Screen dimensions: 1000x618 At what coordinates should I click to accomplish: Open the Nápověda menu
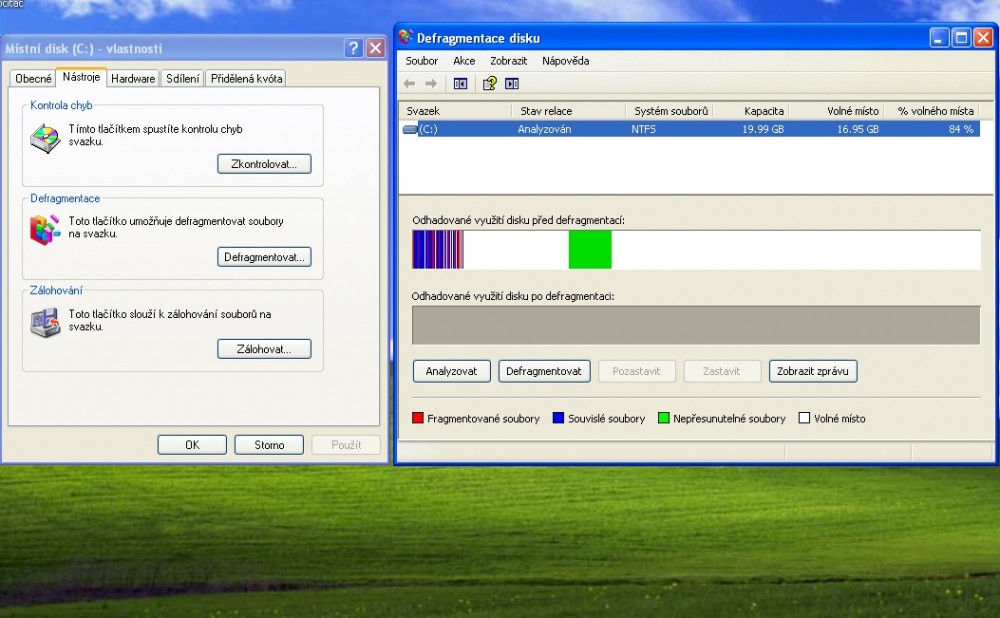tap(565, 61)
